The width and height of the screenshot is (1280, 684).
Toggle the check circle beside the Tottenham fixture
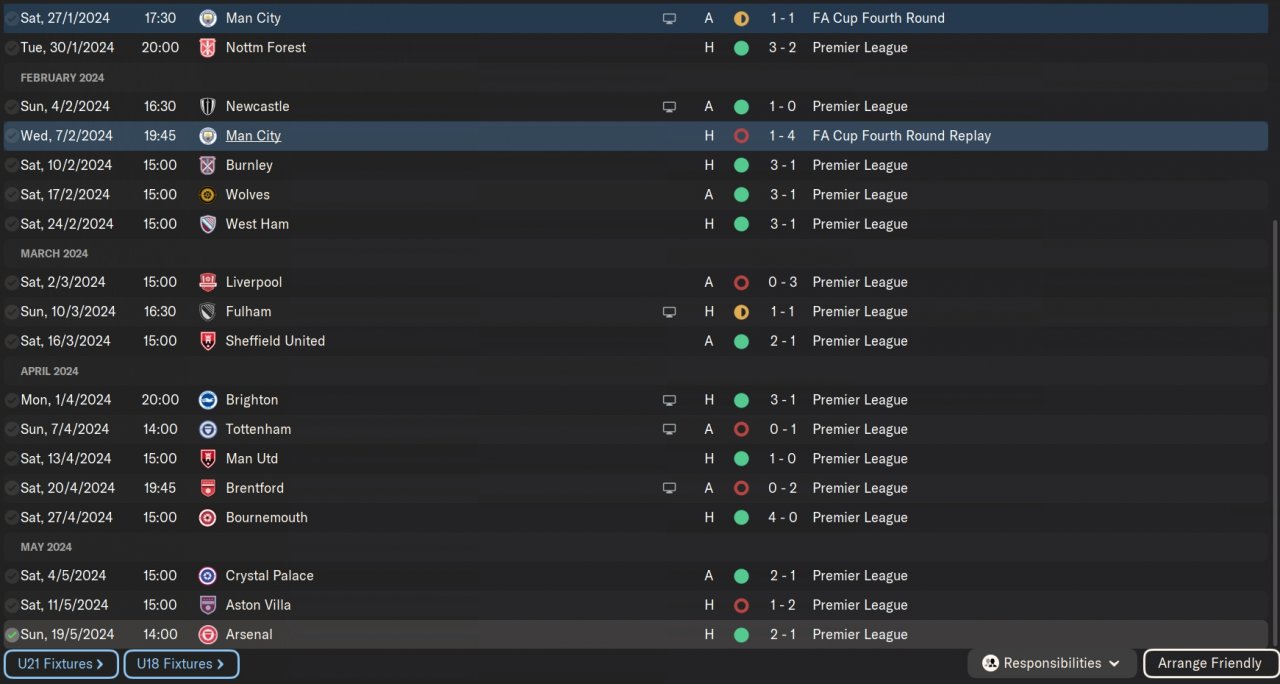(11, 430)
